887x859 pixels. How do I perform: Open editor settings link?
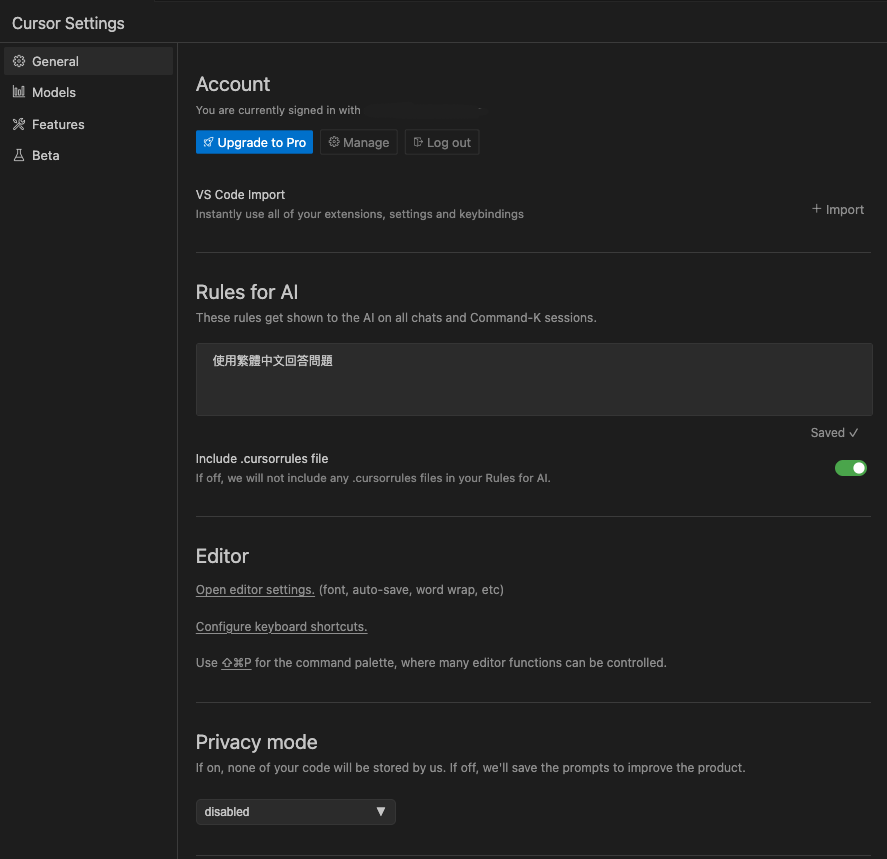[x=255, y=589]
